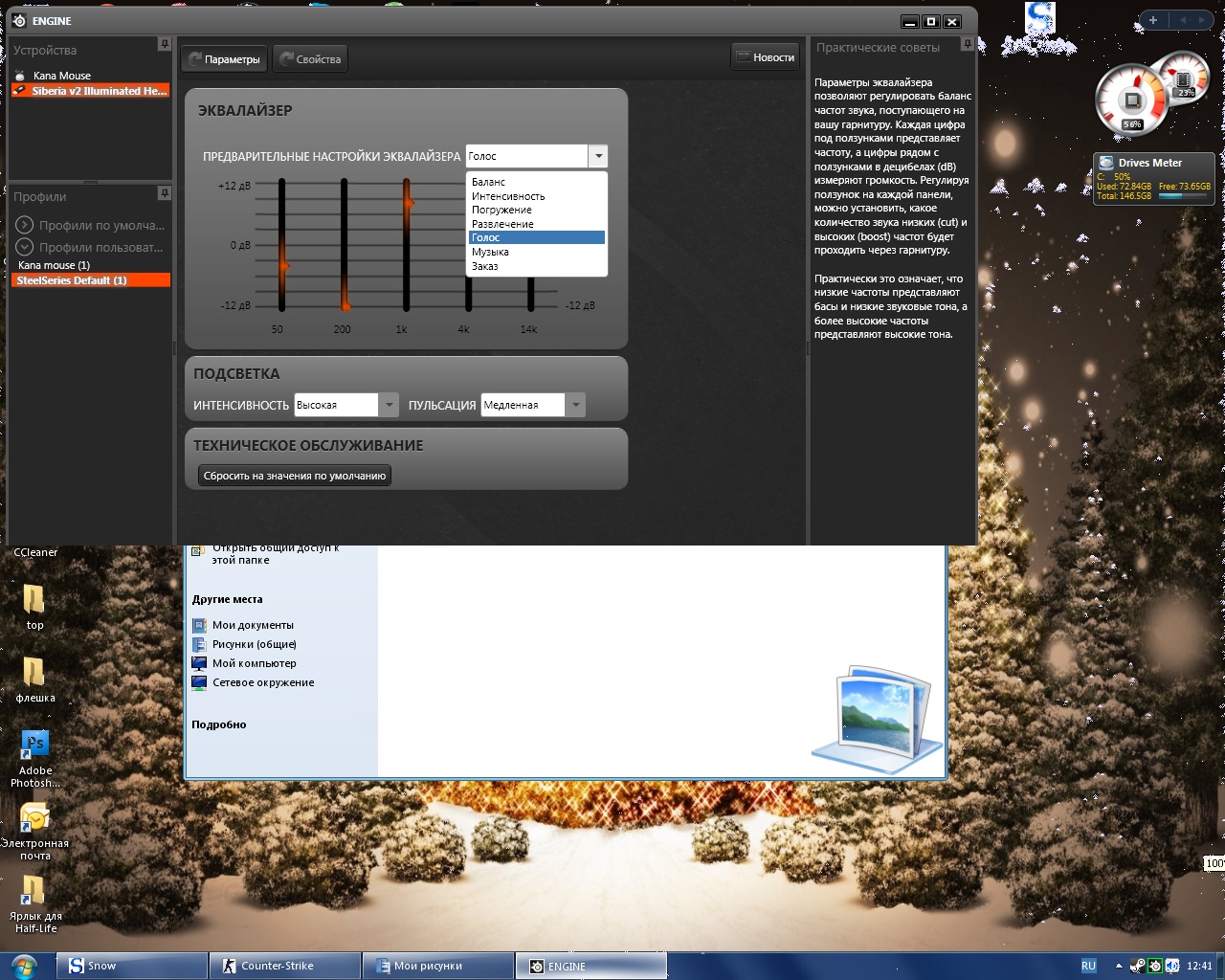The image size is (1225, 980).
Task: Open ПУЛЬСАЦИЯ dropdown showing Медленная
Action: (x=533, y=405)
